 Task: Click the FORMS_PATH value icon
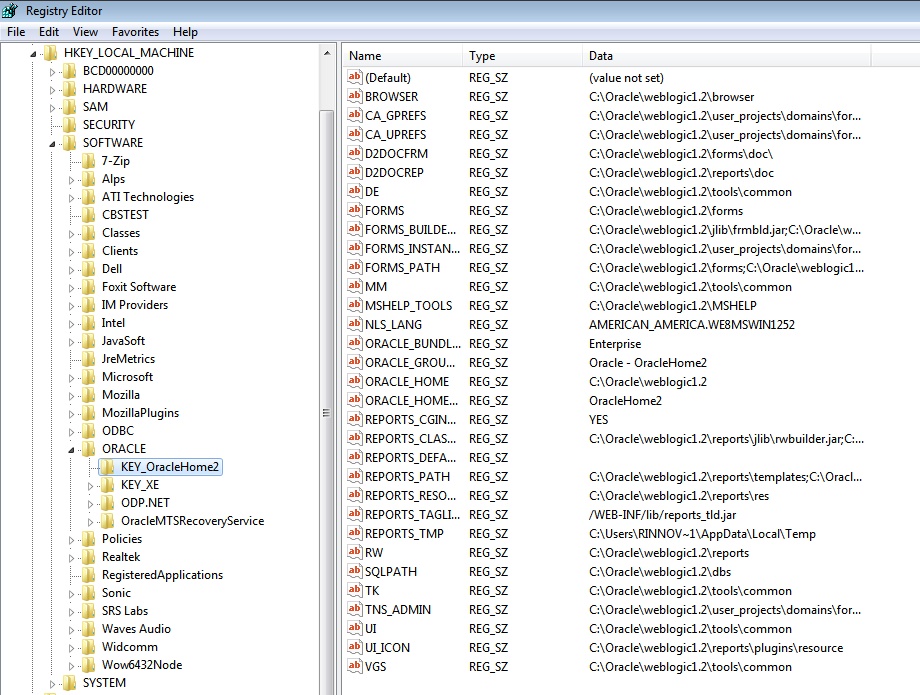(354, 267)
